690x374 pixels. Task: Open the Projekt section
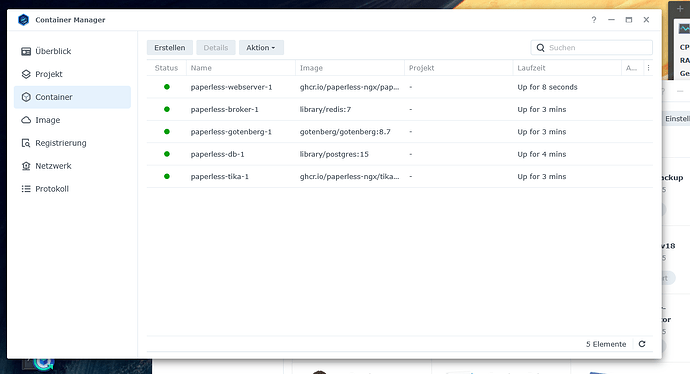coord(73,74)
